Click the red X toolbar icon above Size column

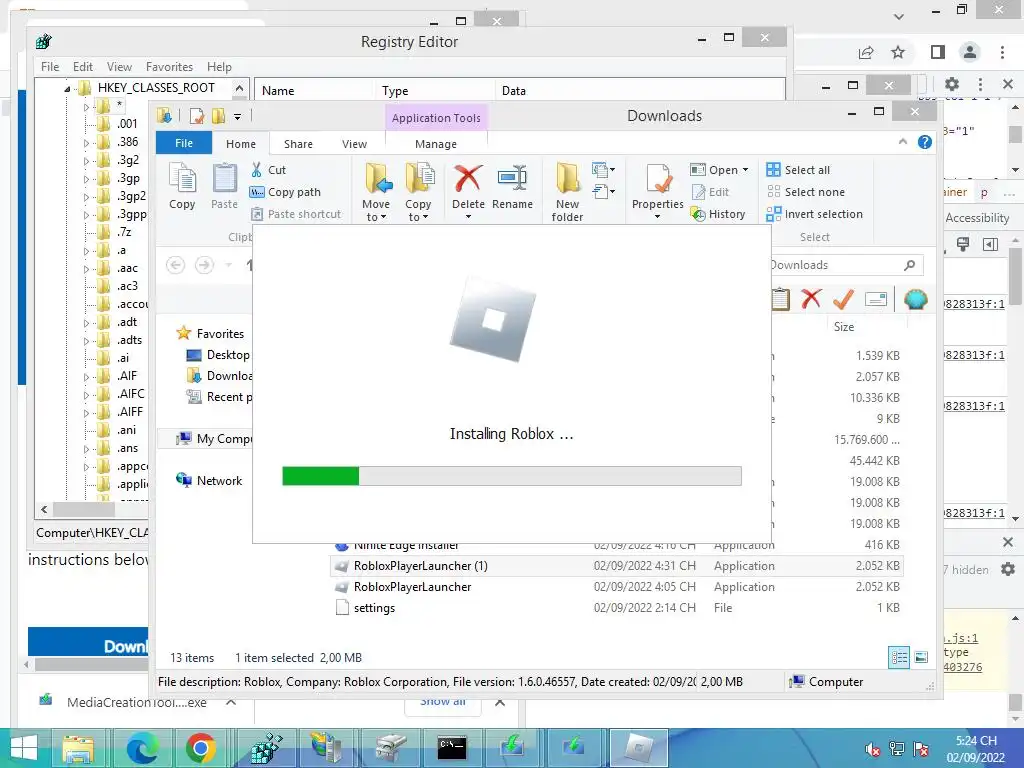click(811, 299)
